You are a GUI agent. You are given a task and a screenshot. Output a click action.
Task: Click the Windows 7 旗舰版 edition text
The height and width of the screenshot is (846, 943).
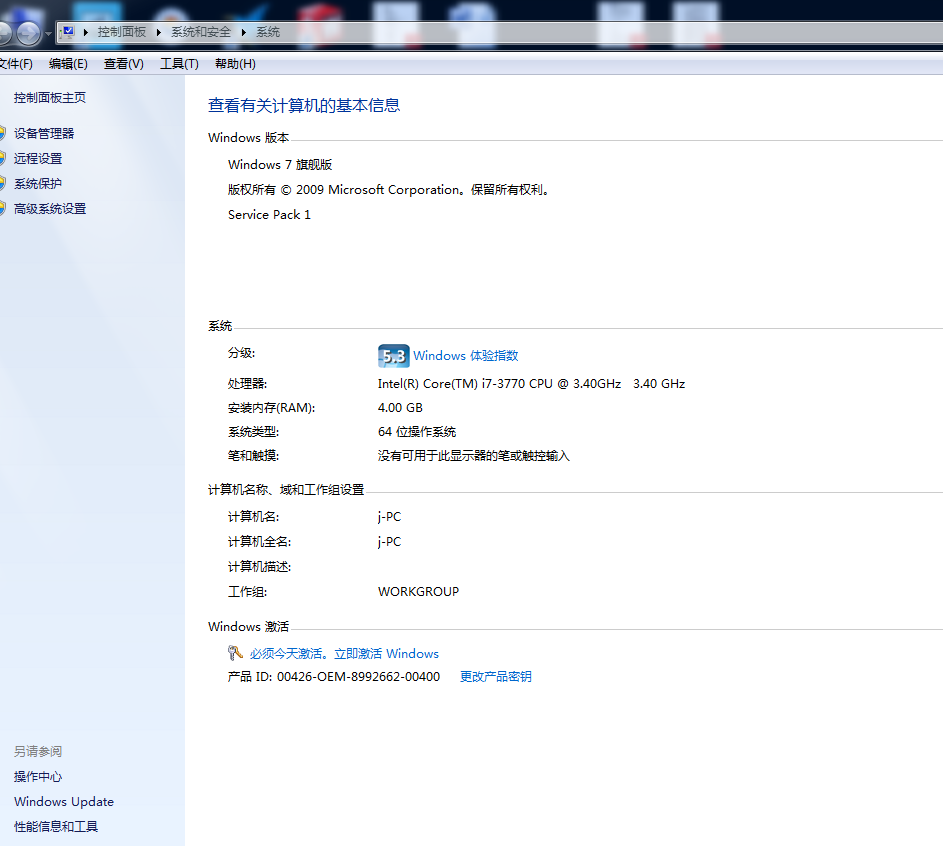[280, 165]
